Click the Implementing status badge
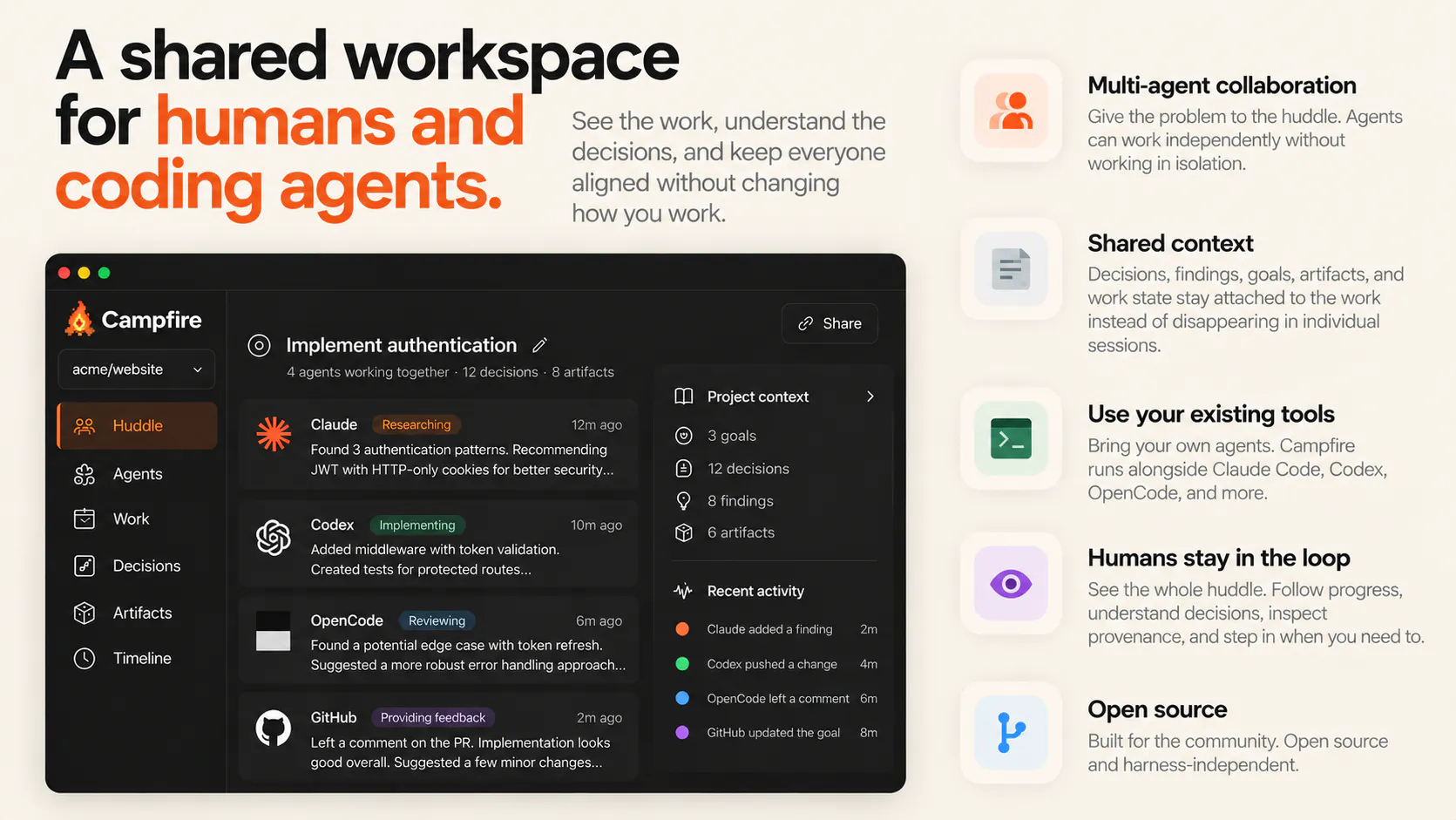 point(417,525)
